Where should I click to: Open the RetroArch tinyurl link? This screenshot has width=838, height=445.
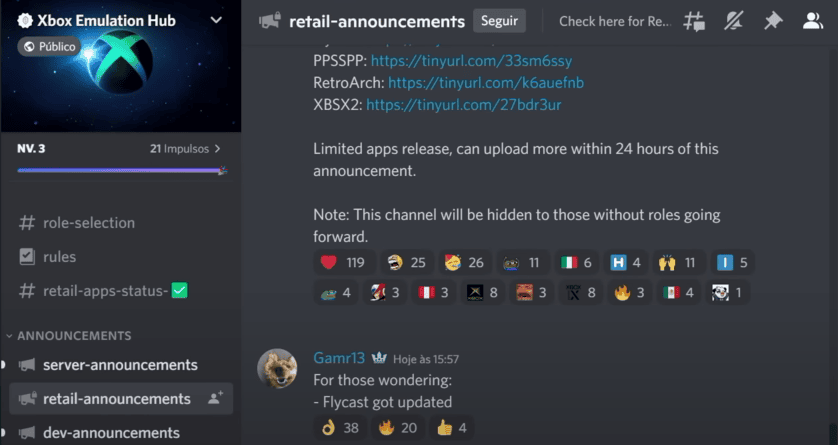pyautogui.click(x=486, y=82)
